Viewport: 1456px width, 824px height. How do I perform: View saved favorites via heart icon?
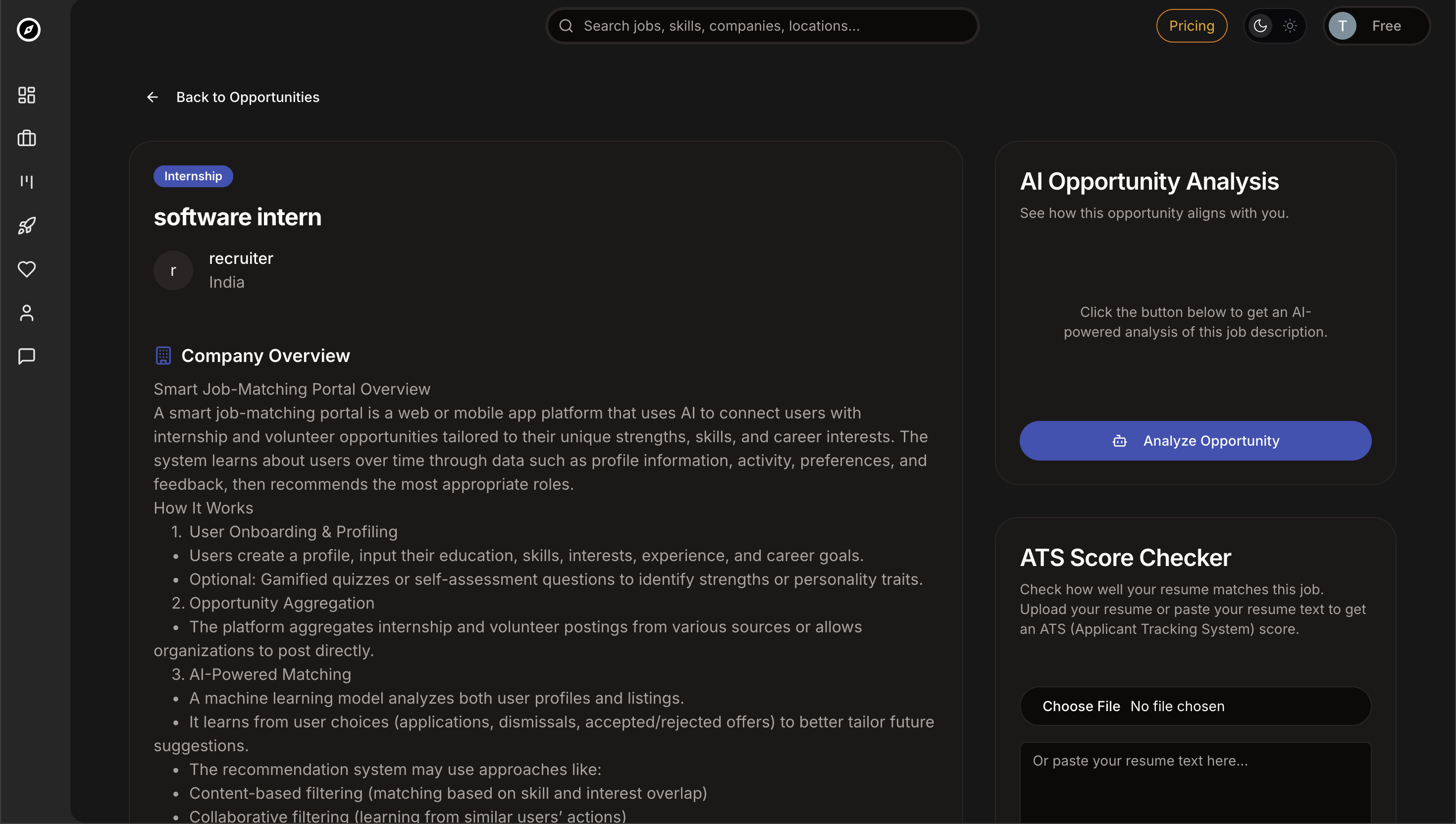pyautogui.click(x=26, y=269)
